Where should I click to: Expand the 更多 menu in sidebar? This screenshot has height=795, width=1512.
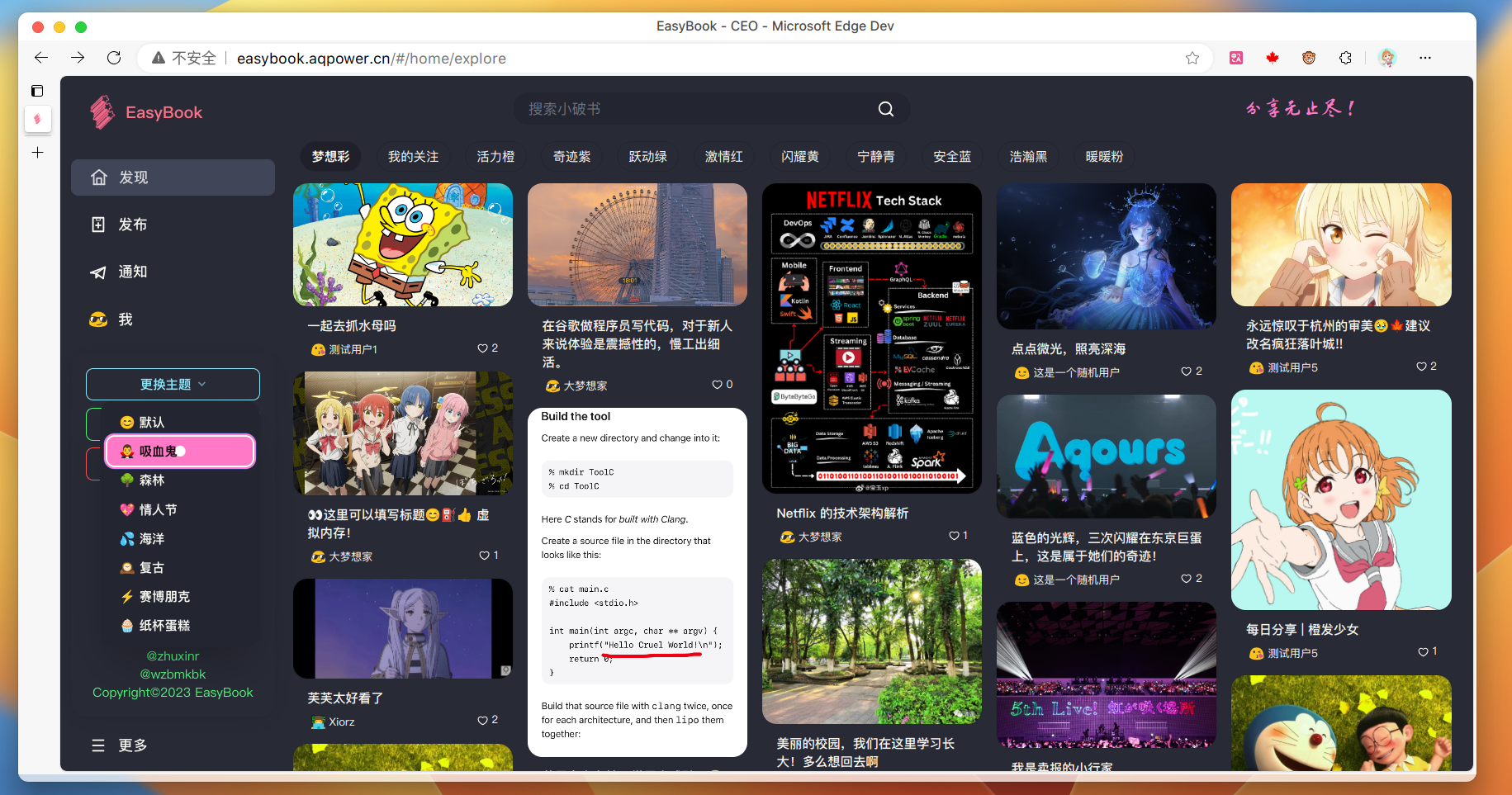[120, 745]
